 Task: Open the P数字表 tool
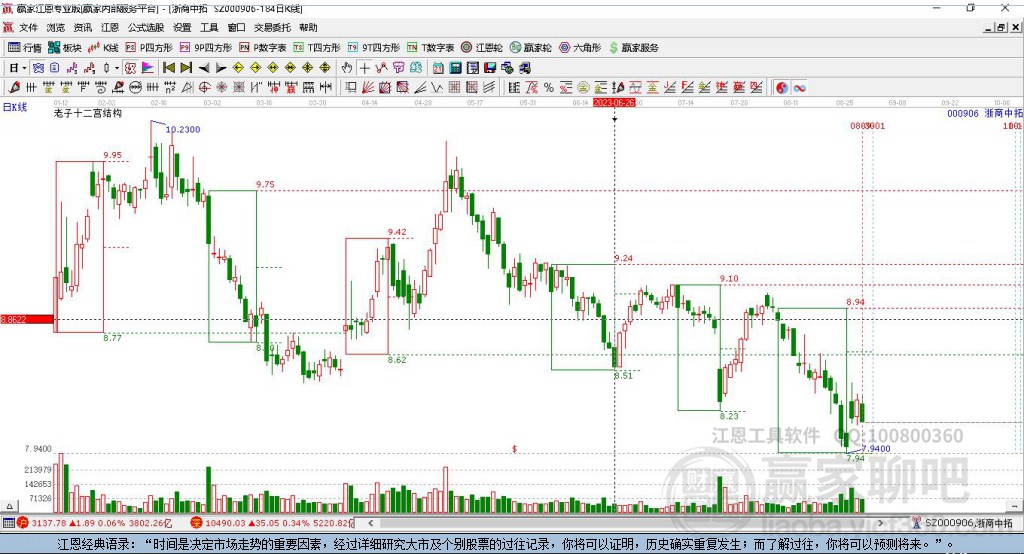[x=263, y=48]
